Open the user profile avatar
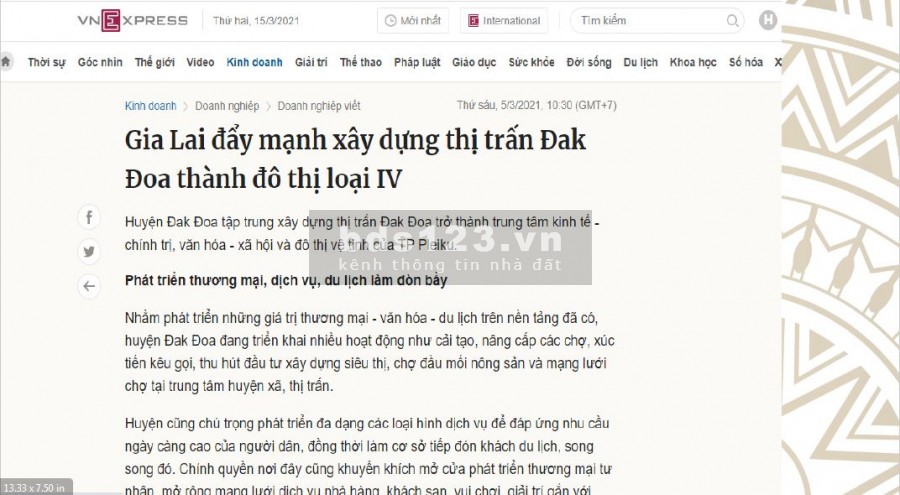The height and width of the screenshot is (495, 900). [x=768, y=20]
